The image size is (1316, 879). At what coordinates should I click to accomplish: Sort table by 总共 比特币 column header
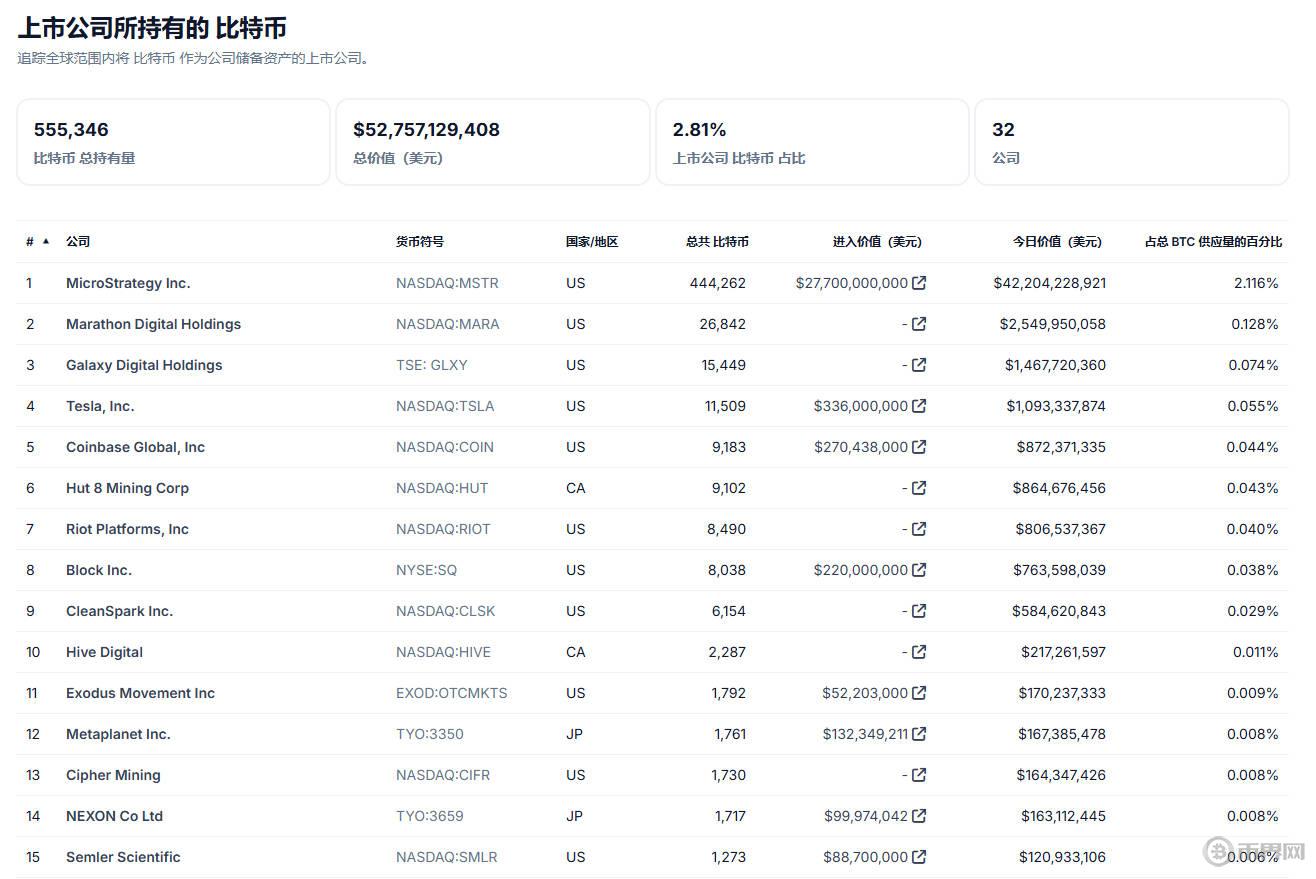pos(716,242)
